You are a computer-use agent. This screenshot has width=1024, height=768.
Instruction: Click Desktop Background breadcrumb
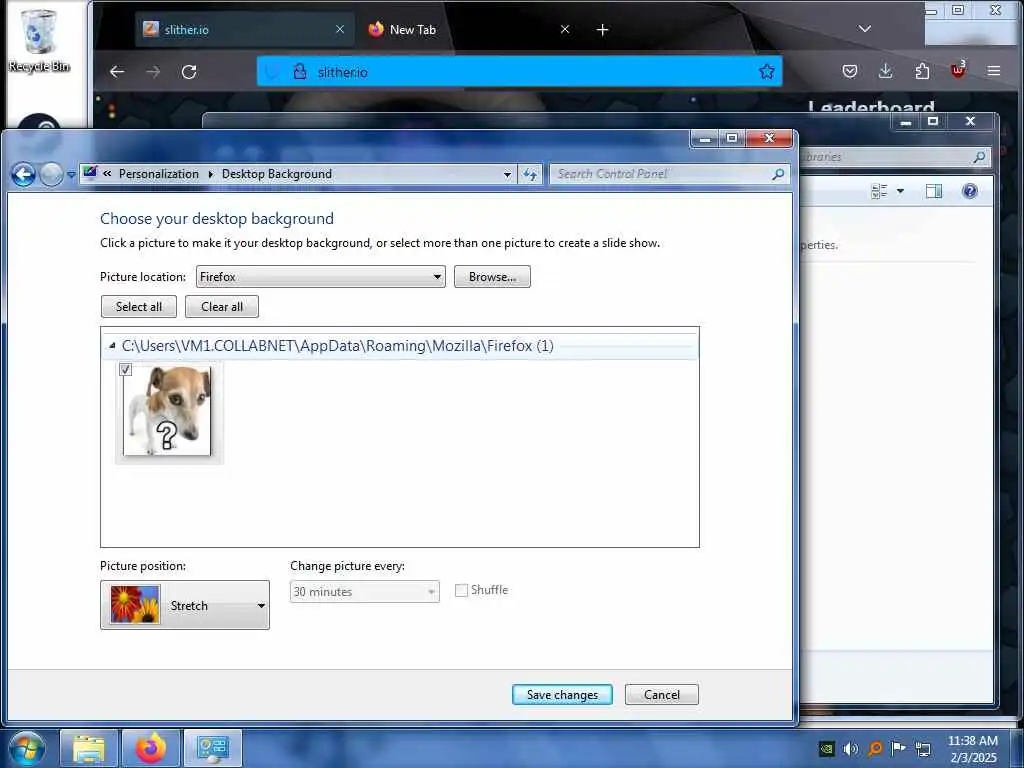point(277,174)
